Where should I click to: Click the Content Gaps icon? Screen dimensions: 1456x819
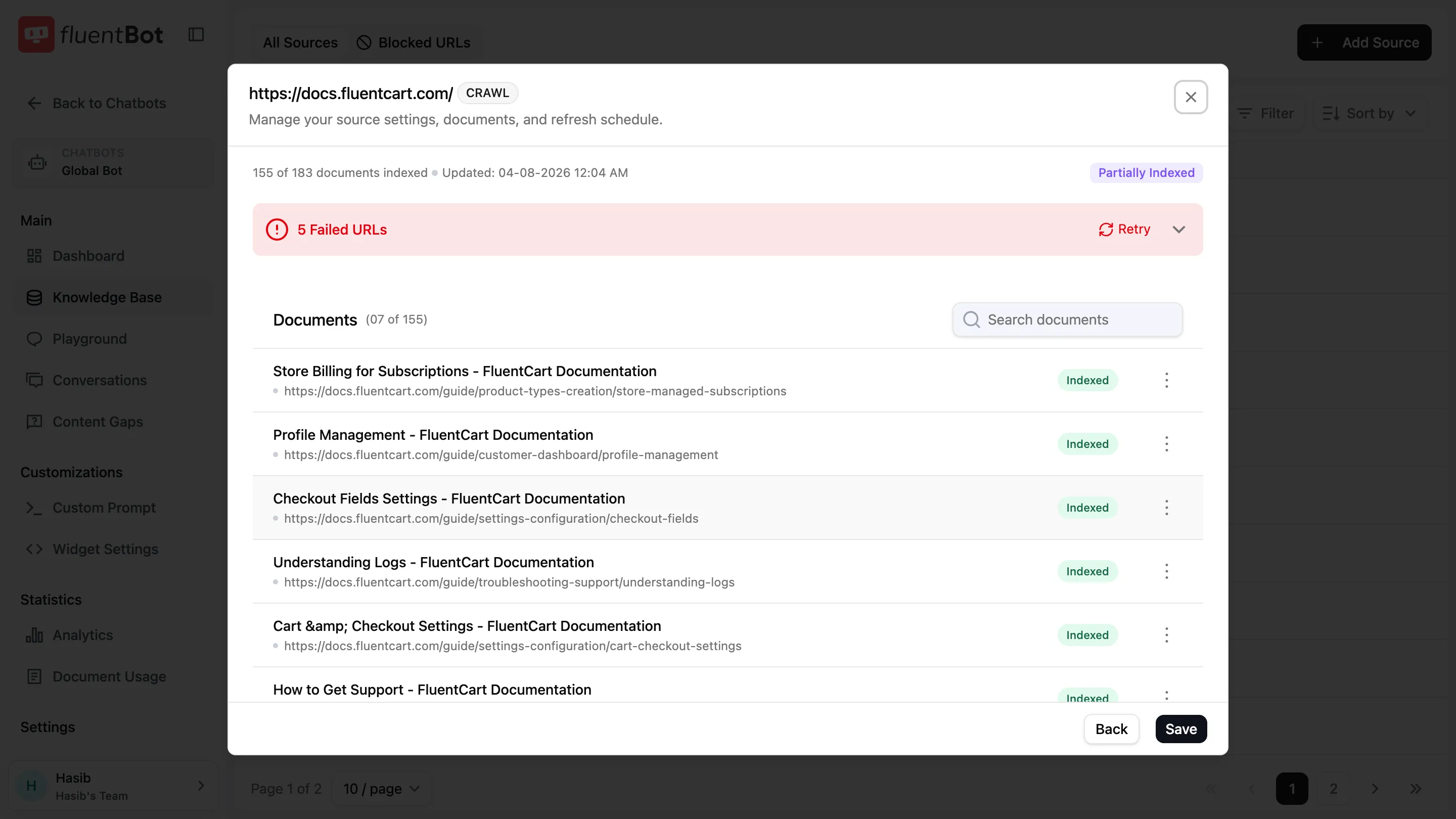click(34, 422)
